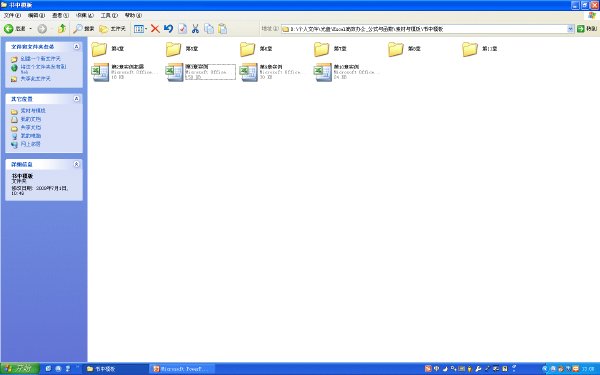Select the 第4章 folder icon
Screen dimensions: 600x375
tap(99, 49)
